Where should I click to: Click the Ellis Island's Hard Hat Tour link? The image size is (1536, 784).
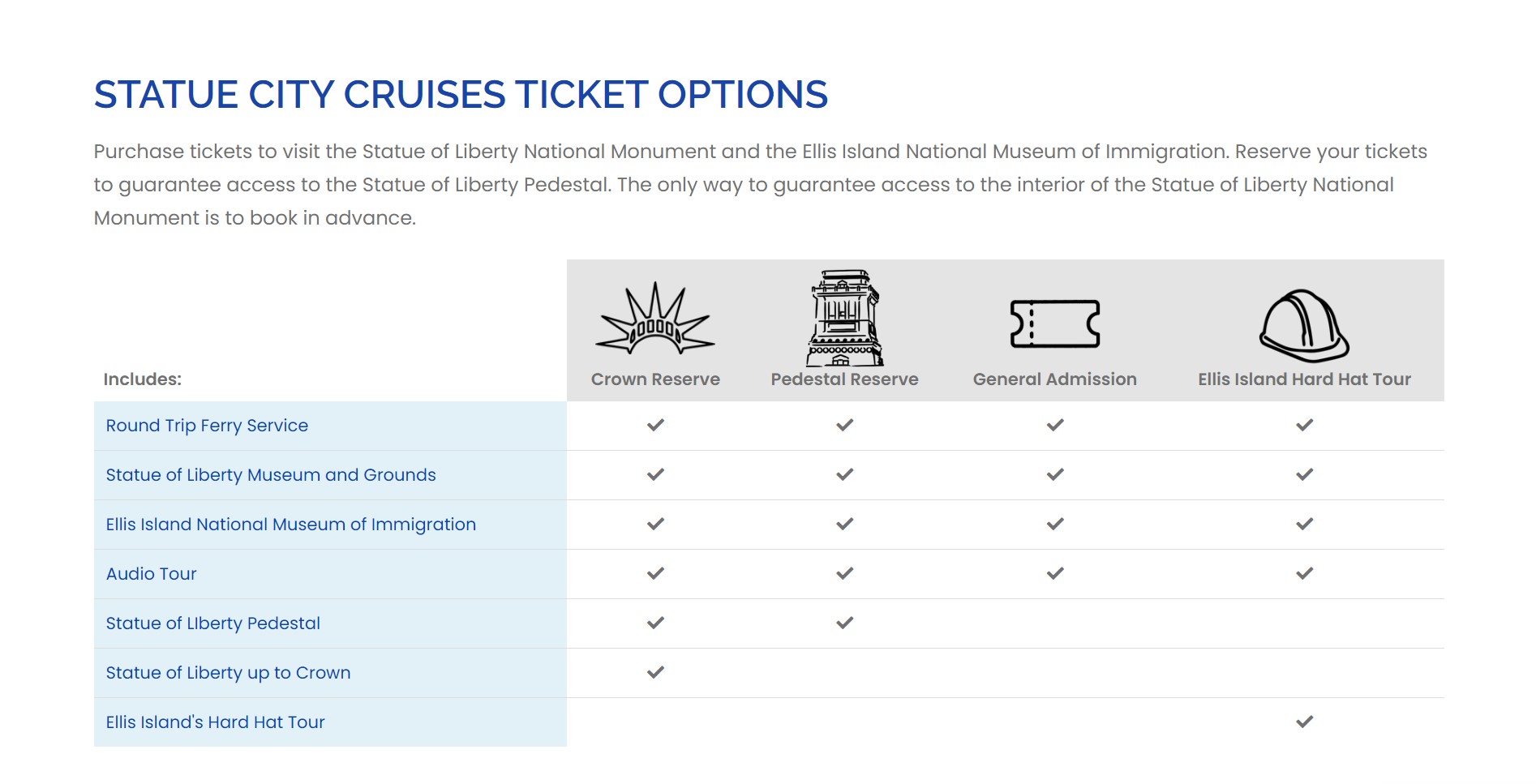tap(215, 722)
